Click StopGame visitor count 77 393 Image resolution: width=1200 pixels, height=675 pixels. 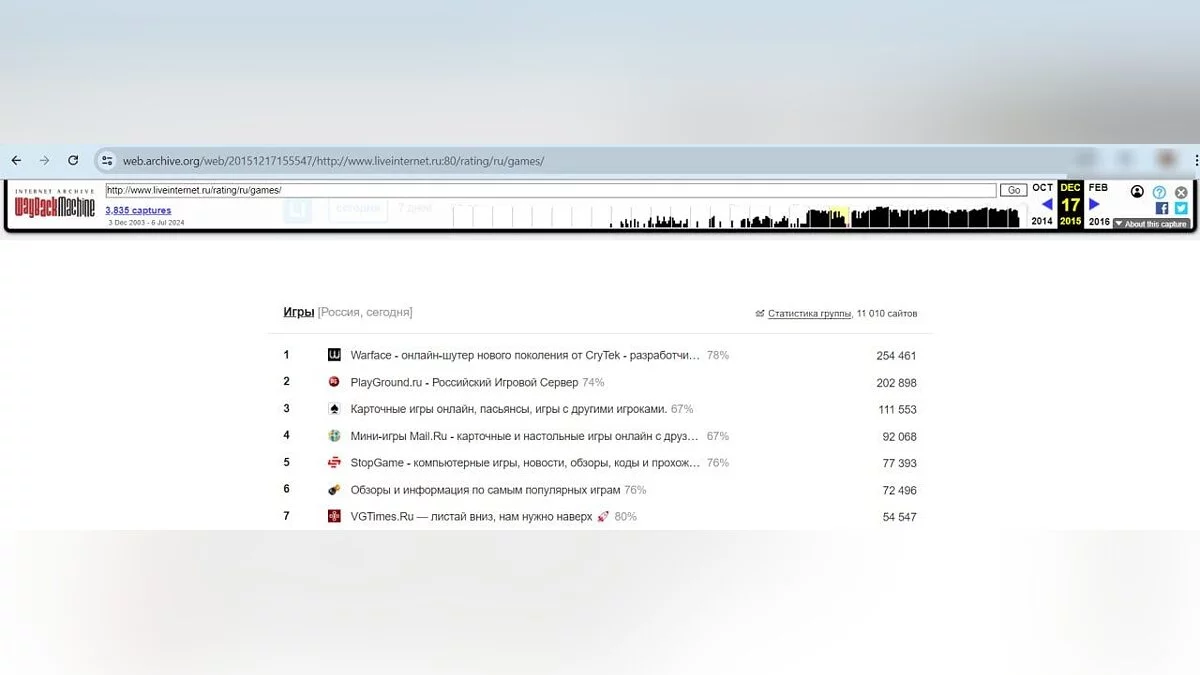[899, 464]
